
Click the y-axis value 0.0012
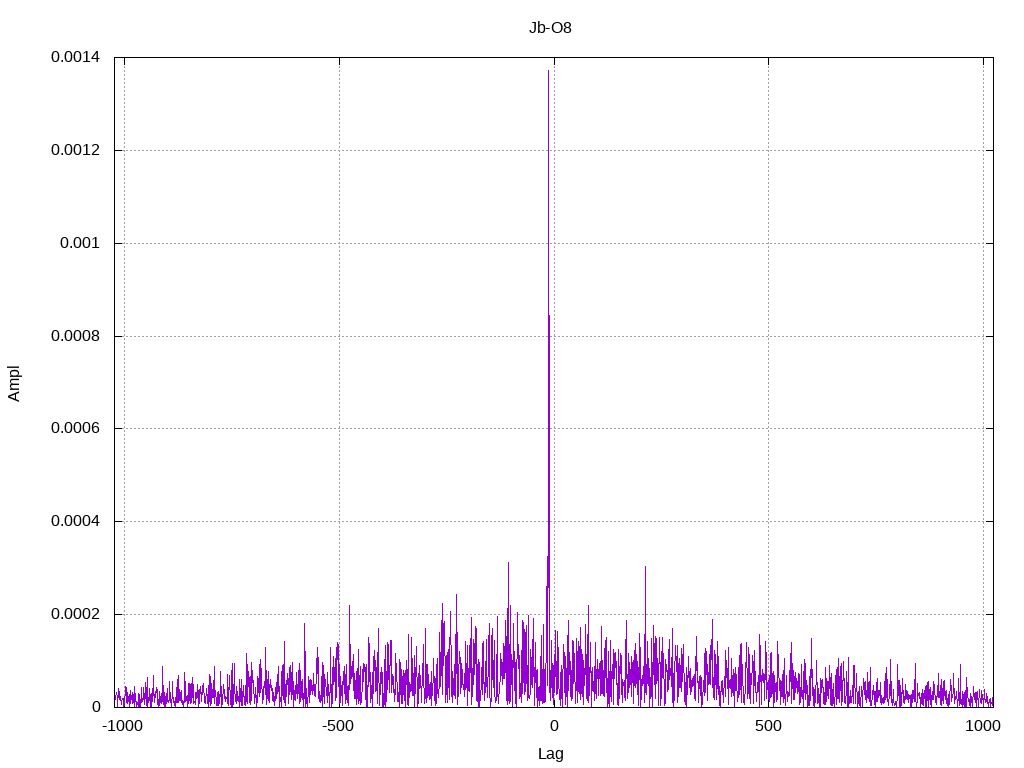coord(75,150)
